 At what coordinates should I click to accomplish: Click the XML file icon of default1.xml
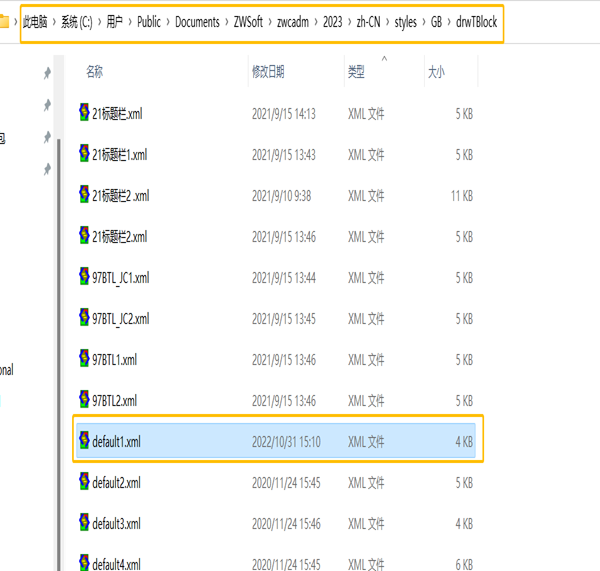84,440
